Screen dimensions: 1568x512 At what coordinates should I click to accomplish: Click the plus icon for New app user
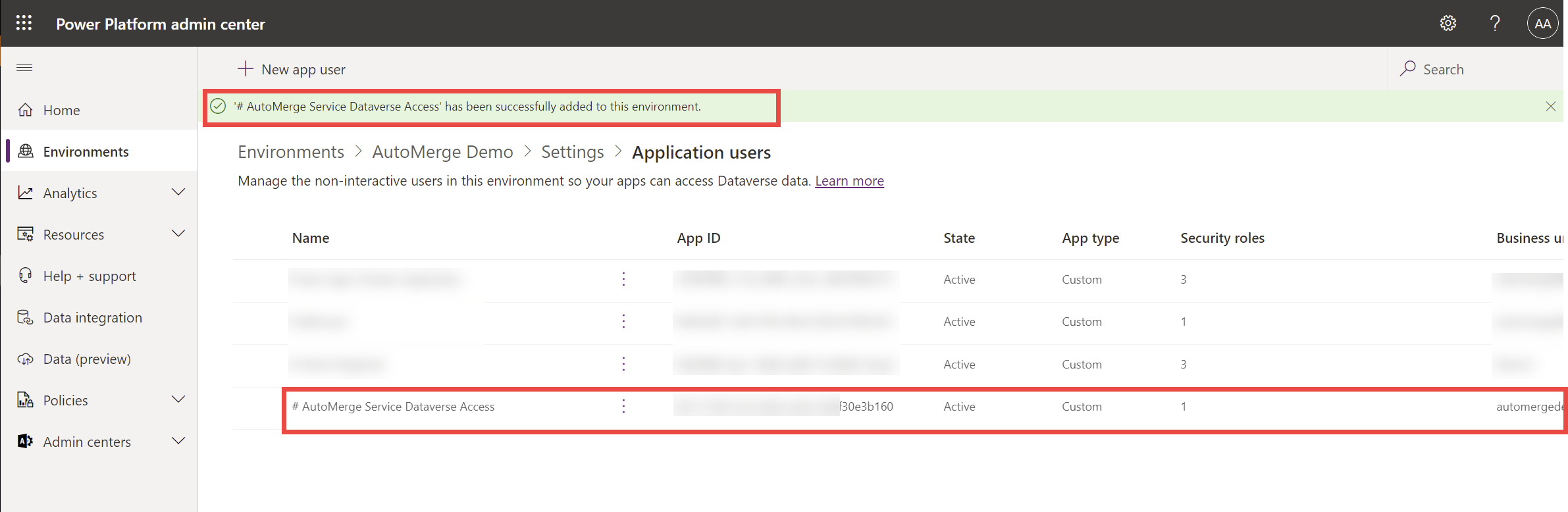[245, 68]
